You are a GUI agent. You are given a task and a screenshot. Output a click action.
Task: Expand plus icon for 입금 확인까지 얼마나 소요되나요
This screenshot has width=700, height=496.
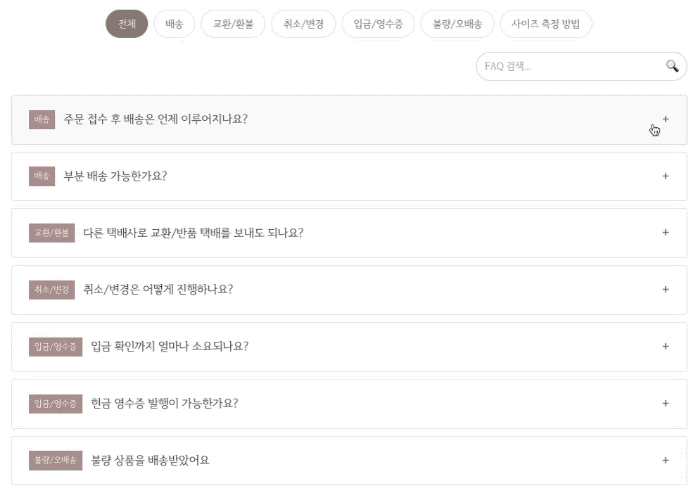pyautogui.click(x=666, y=347)
